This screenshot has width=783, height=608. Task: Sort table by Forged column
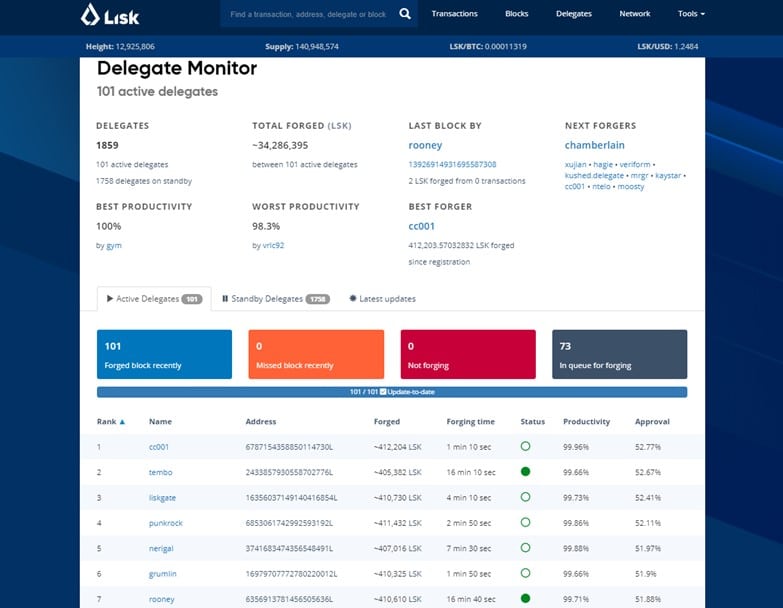tap(387, 422)
